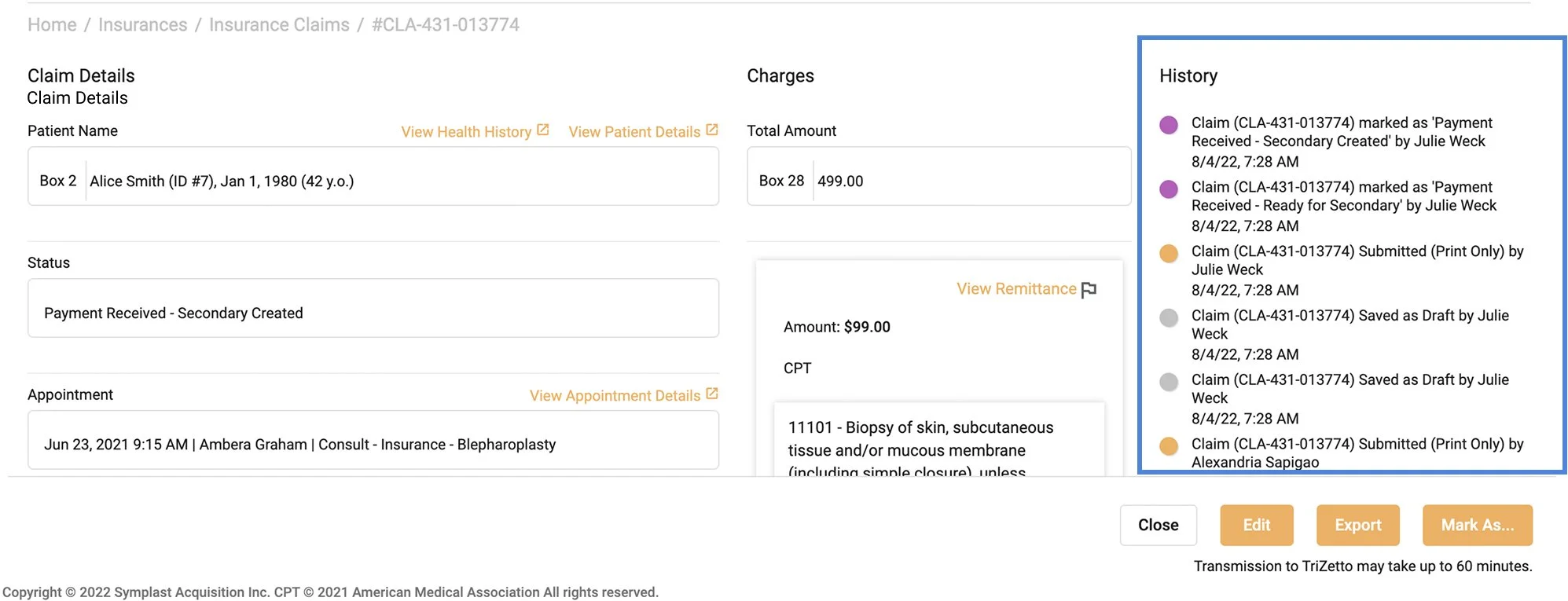Click external-link icon beside View Appointment Details
Image resolution: width=1568 pixels, height=601 pixels.
click(x=712, y=394)
